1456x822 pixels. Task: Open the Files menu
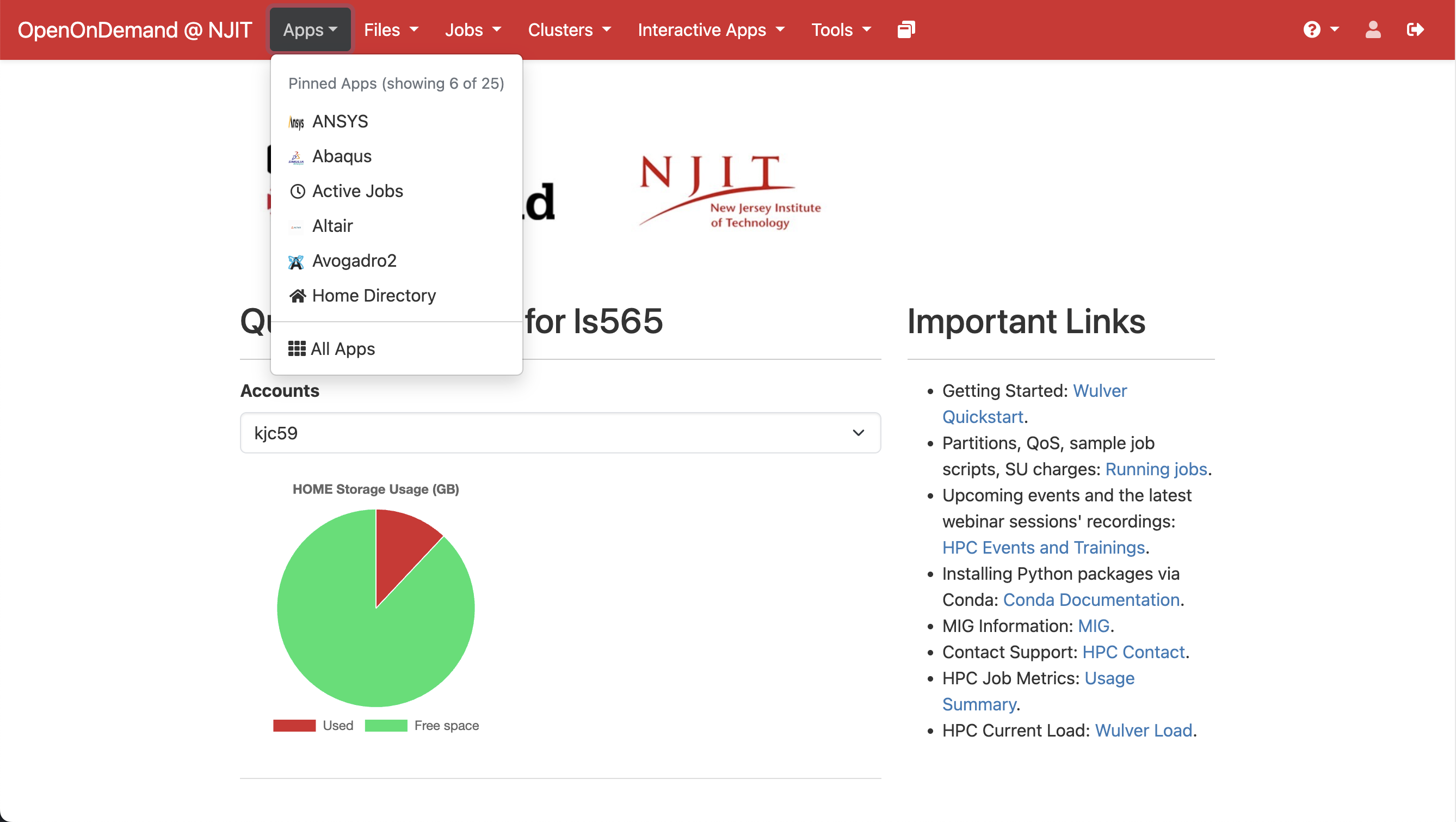click(391, 30)
